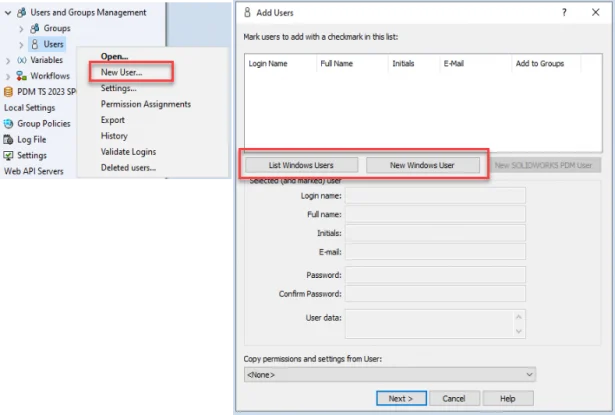Click the List Windows Users button
The width and height of the screenshot is (615, 415).
(x=301, y=165)
